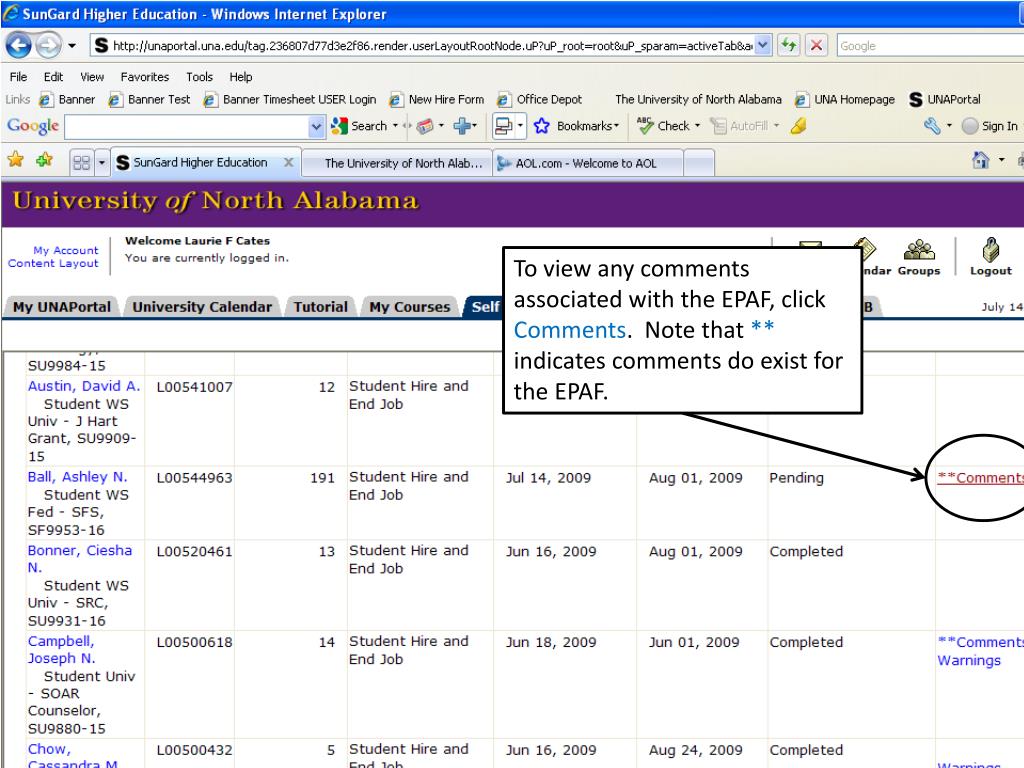The image size is (1024, 768).
Task: Click the browser Forward arrow button
Action: click(48, 46)
